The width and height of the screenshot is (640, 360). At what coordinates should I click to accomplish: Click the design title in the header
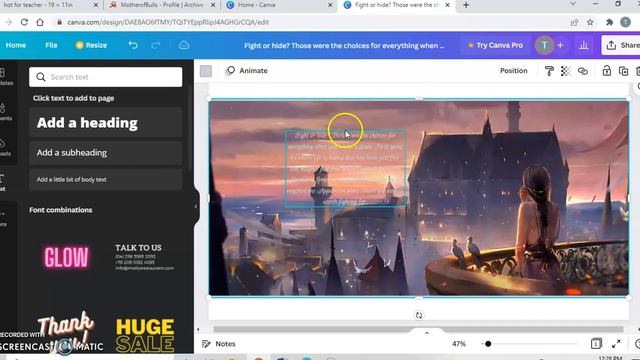(x=344, y=45)
